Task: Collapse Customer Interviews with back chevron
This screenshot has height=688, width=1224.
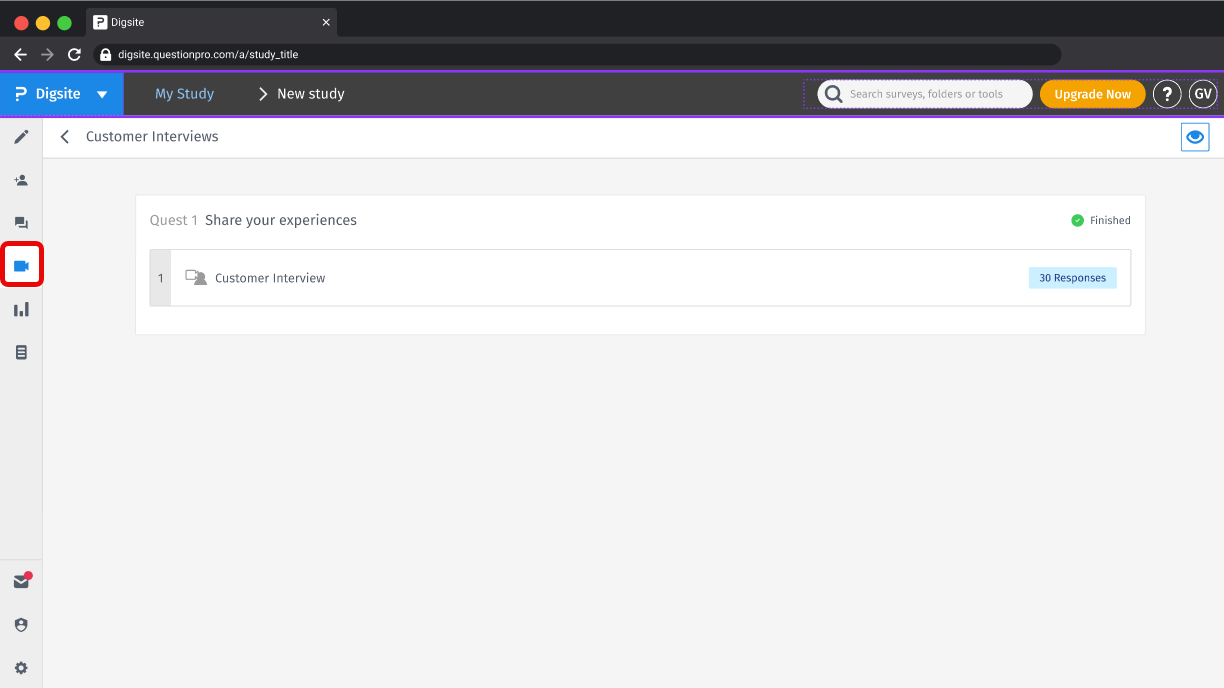Action: pyautogui.click(x=64, y=136)
